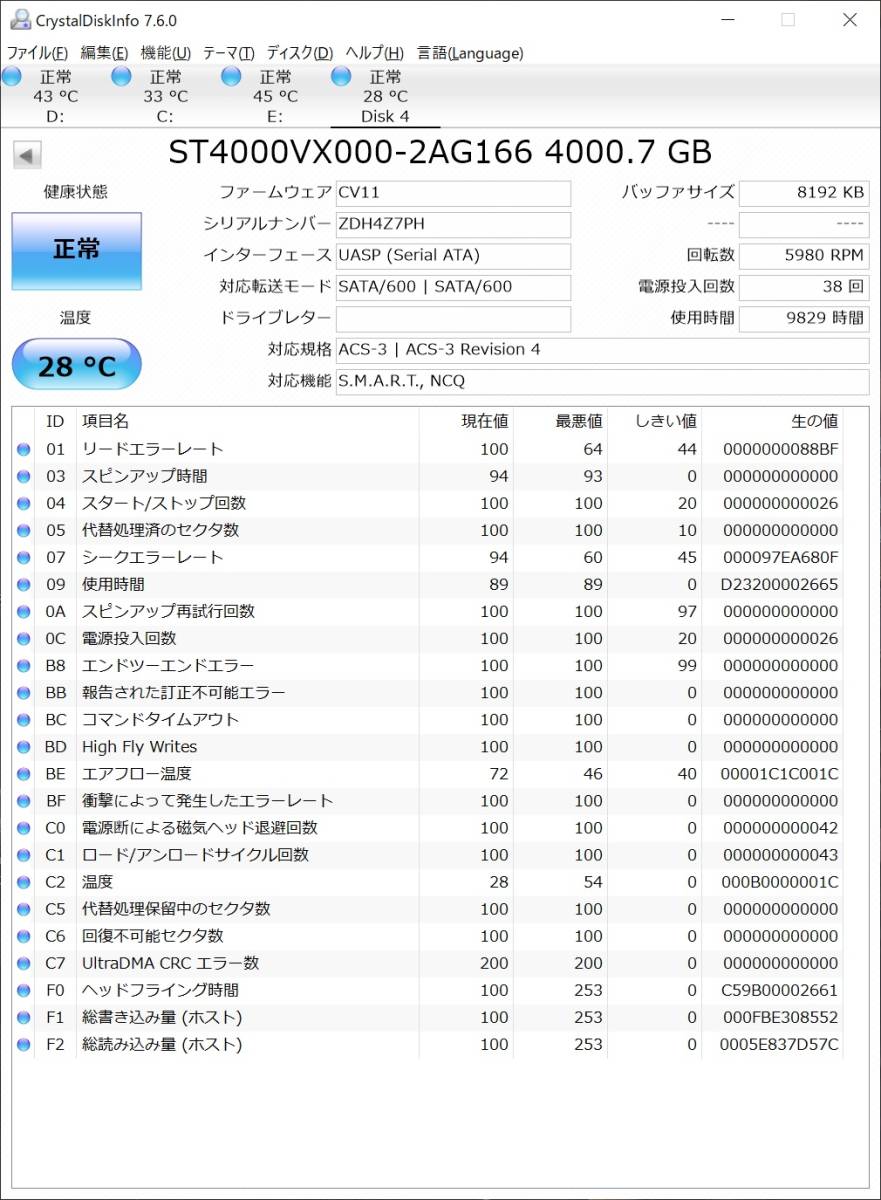Open the テーマ(T) menu
Viewport: 881px width, 1200px height.
tap(228, 53)
